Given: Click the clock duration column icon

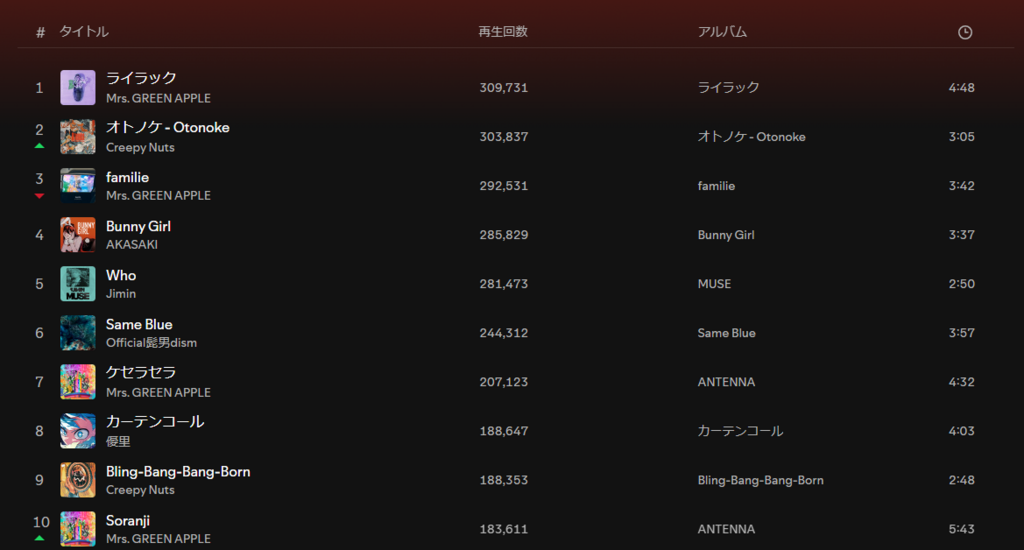Looking at the screenshot, I should coord(965,32).
